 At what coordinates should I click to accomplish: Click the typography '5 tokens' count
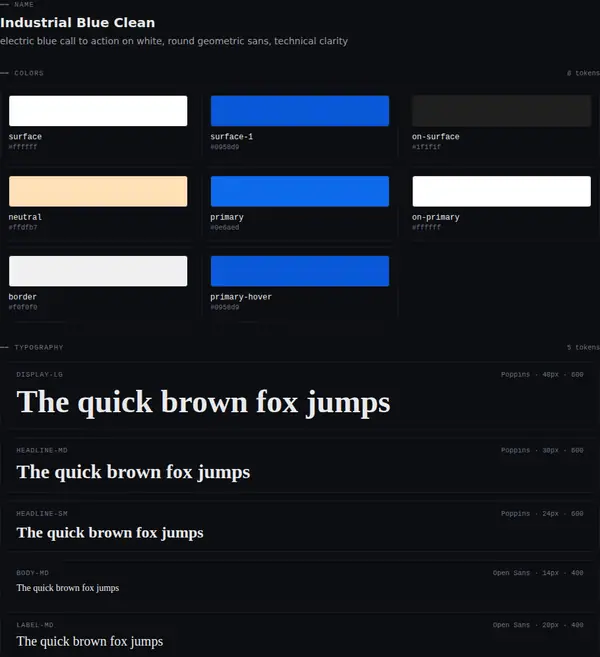pyautogui.click(x=583, y=347)
